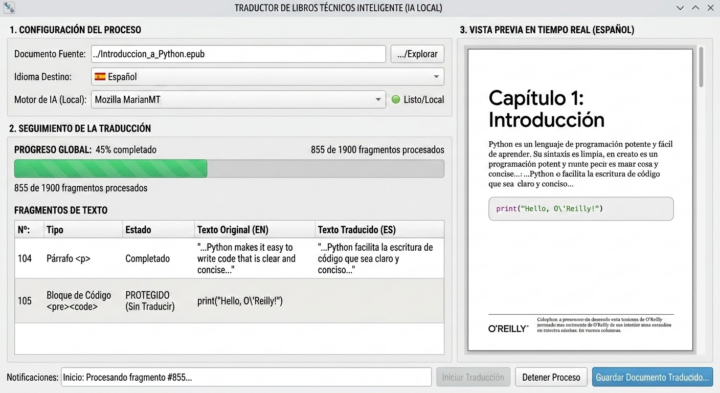The width and height of the screenshot is (720, 393).
Task: Click the green Listo/Local status indicator
Action: tap(395, 99)
